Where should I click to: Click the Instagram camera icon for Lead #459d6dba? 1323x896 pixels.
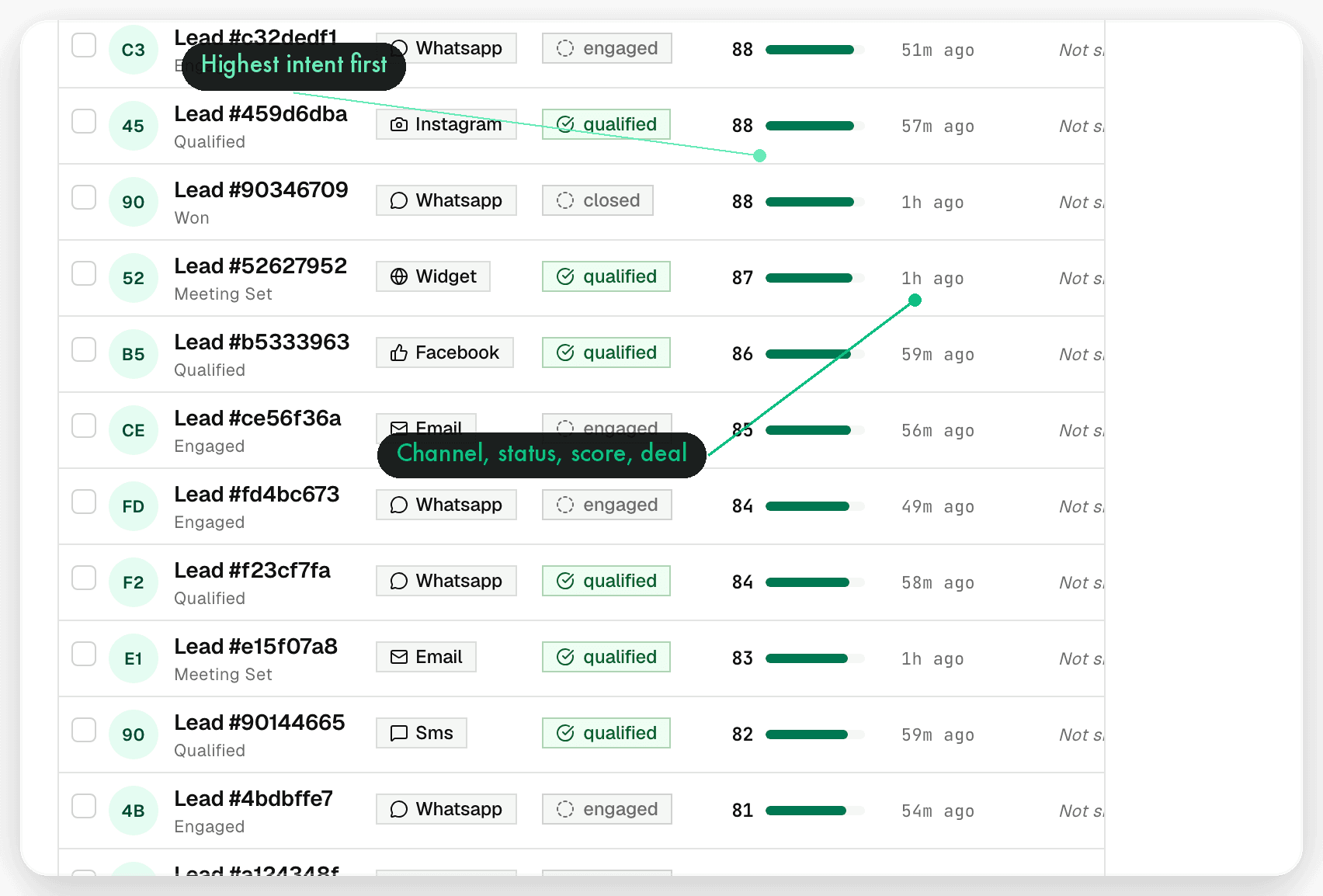[398, 124]
